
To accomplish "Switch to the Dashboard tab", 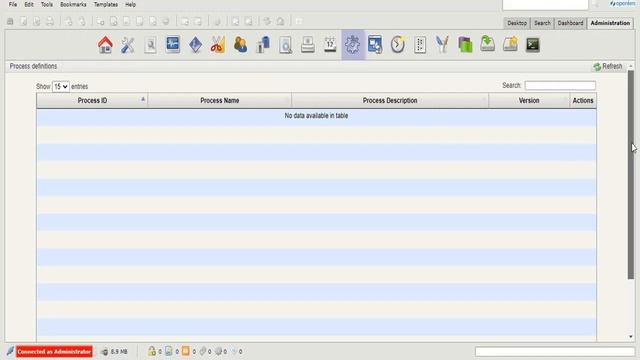I will click(x=570, y=23).
